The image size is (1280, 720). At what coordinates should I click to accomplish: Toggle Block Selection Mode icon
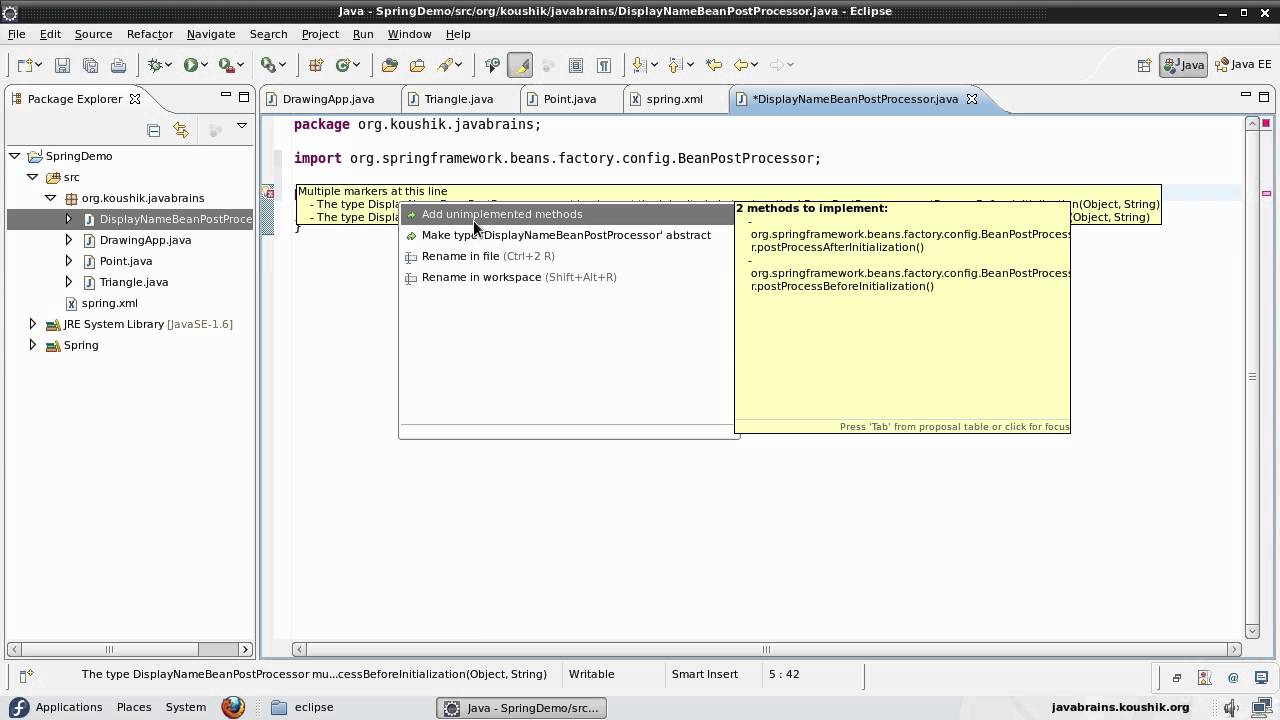(576, 65)
